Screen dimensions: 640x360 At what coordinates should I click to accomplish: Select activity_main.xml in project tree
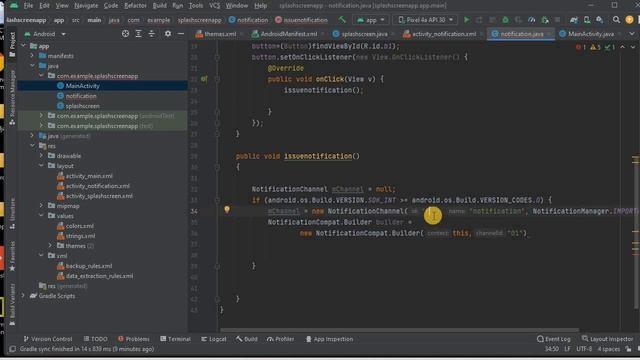point(89,176)
